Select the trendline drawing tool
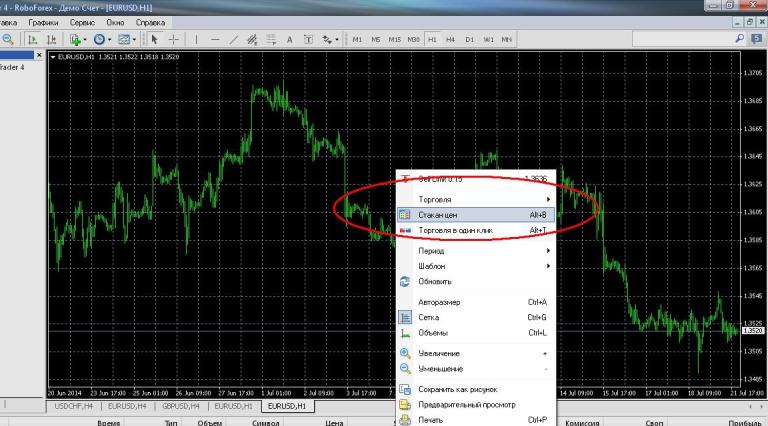Image resolution: width=768 pixels, height=426 pixels. click(x=234, y=39)
